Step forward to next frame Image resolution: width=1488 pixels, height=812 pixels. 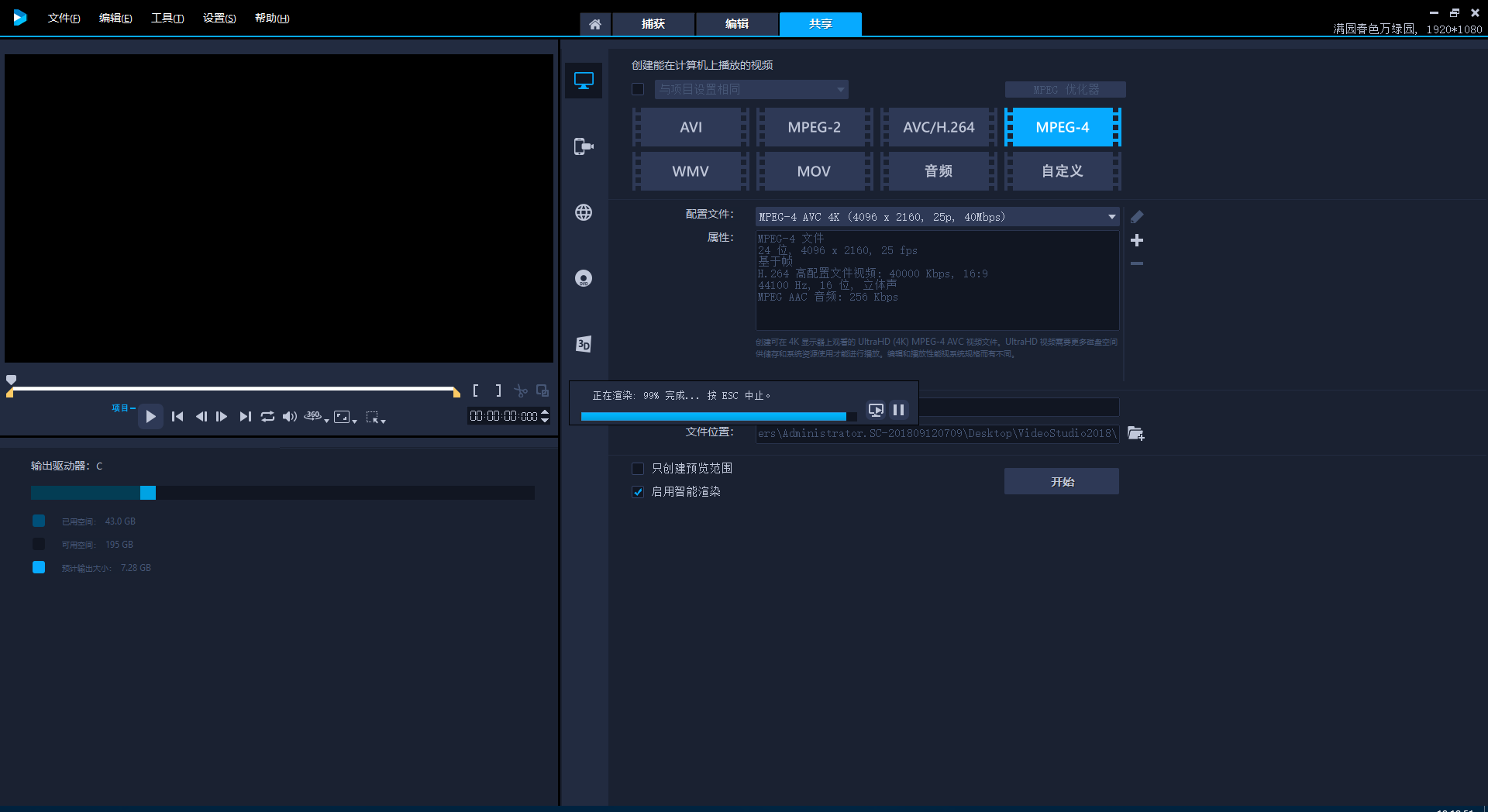[222, 416]
